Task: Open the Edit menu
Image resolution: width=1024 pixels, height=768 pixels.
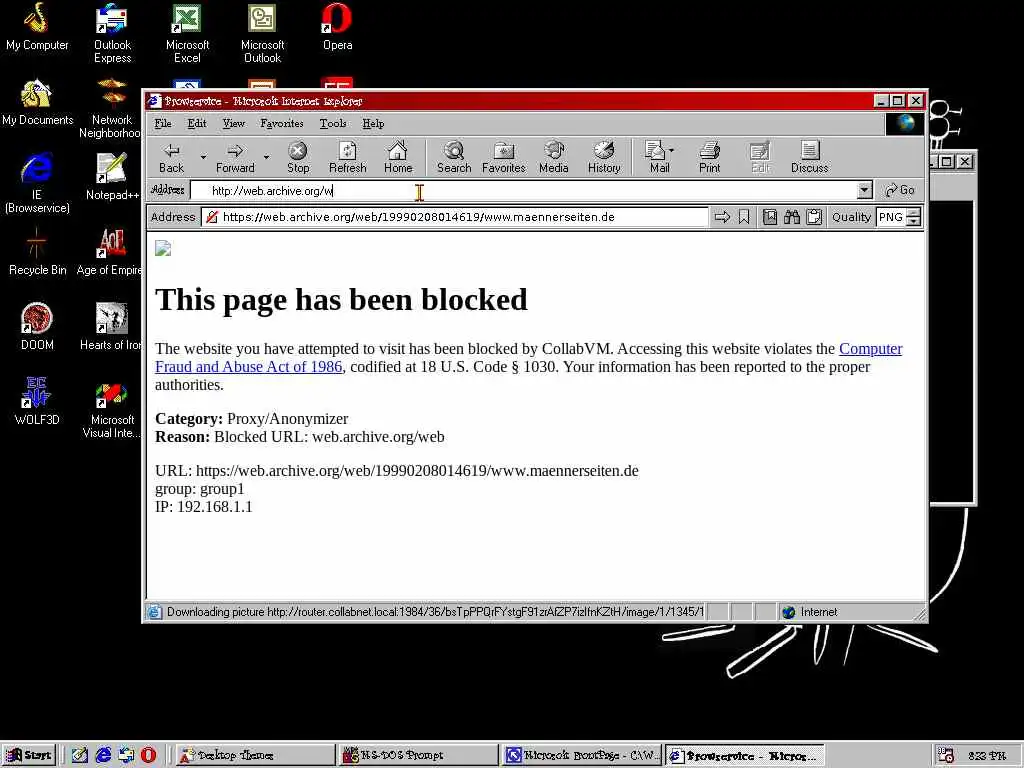Action: pyautogui.click(x=197, y=123)
